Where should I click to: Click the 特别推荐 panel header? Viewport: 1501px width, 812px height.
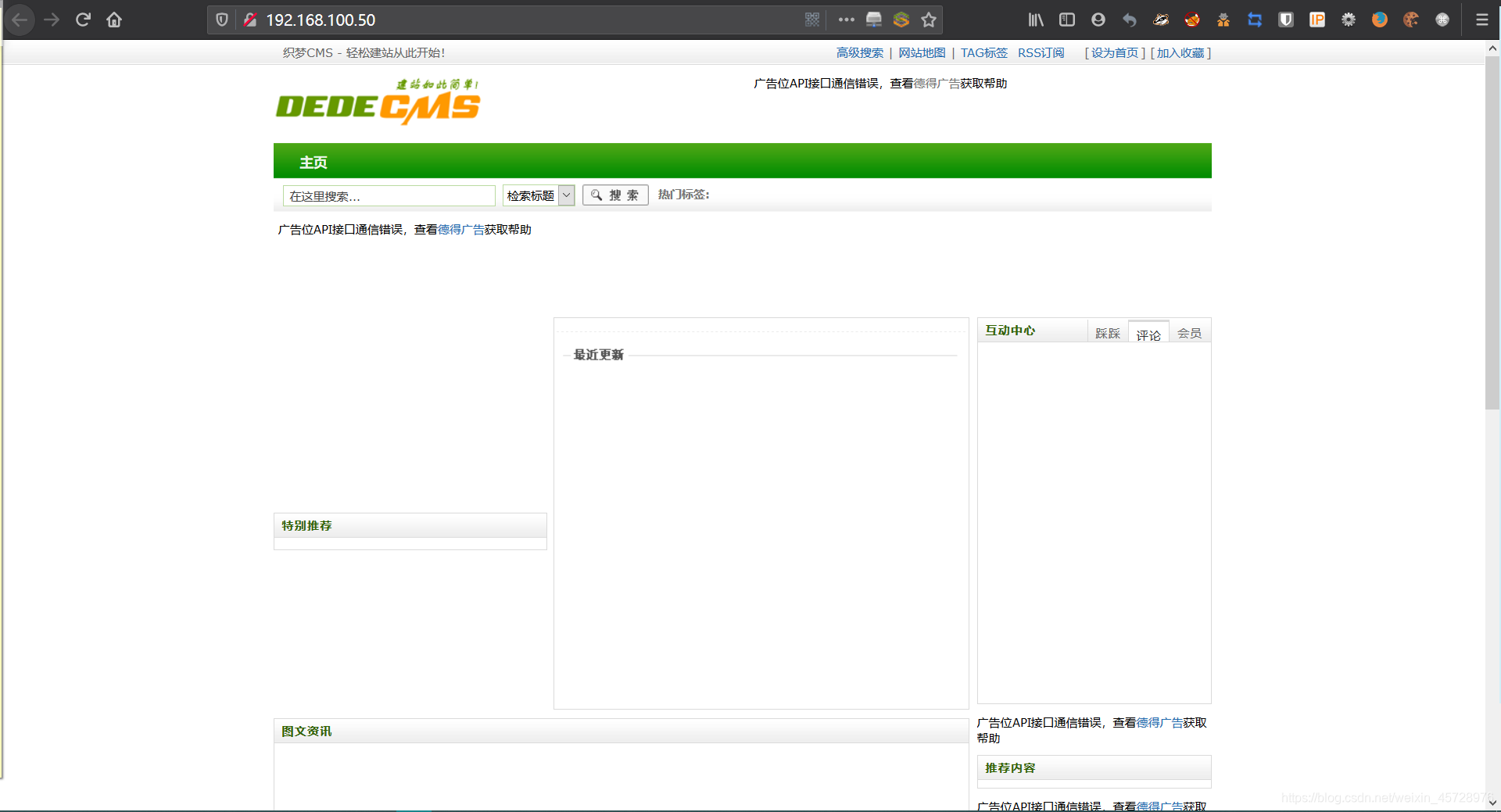(x=410, y=525)
